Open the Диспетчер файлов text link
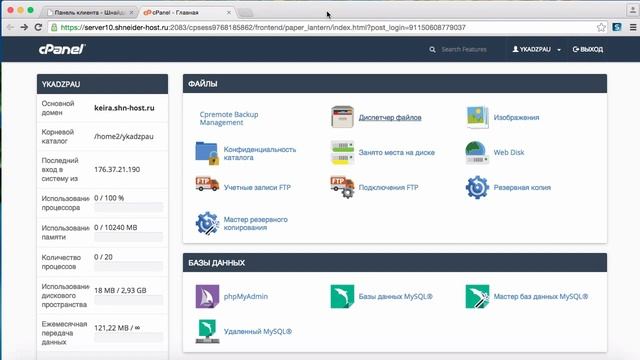 point(390,118)
